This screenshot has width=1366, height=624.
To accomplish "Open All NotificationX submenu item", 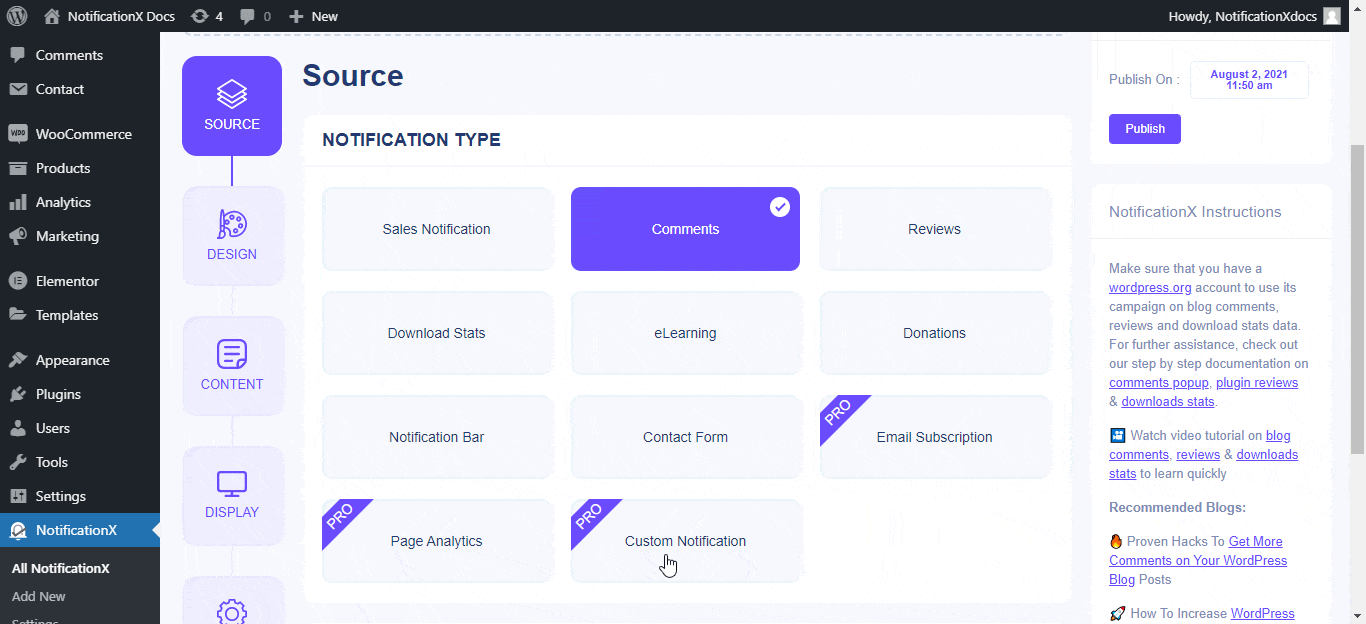I will [60, 568].
